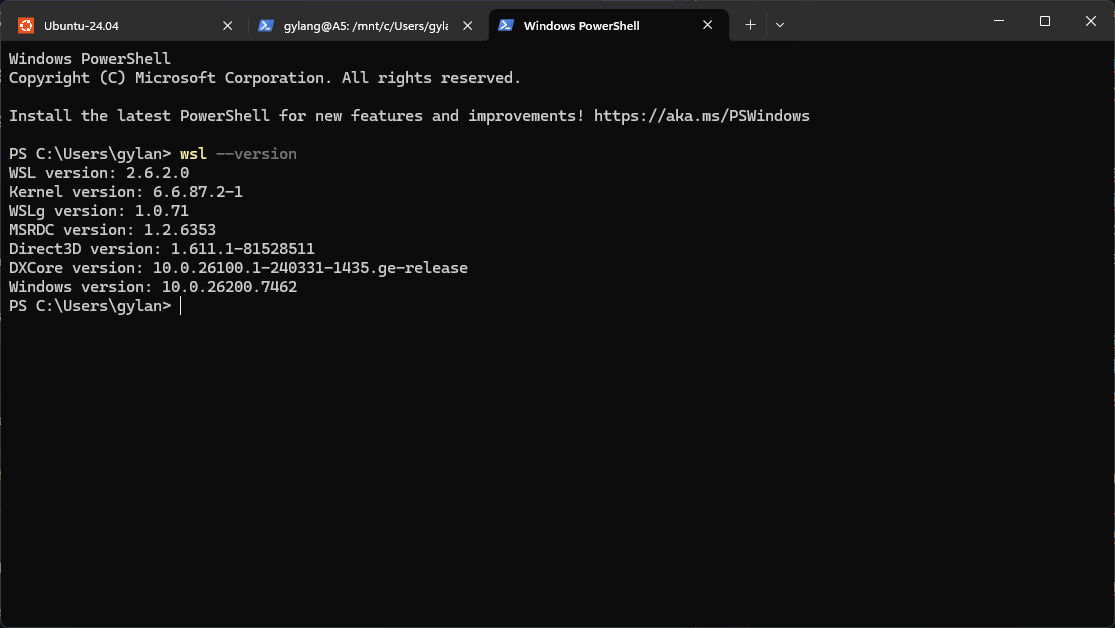Minimize the terminal window

(998, 21)
